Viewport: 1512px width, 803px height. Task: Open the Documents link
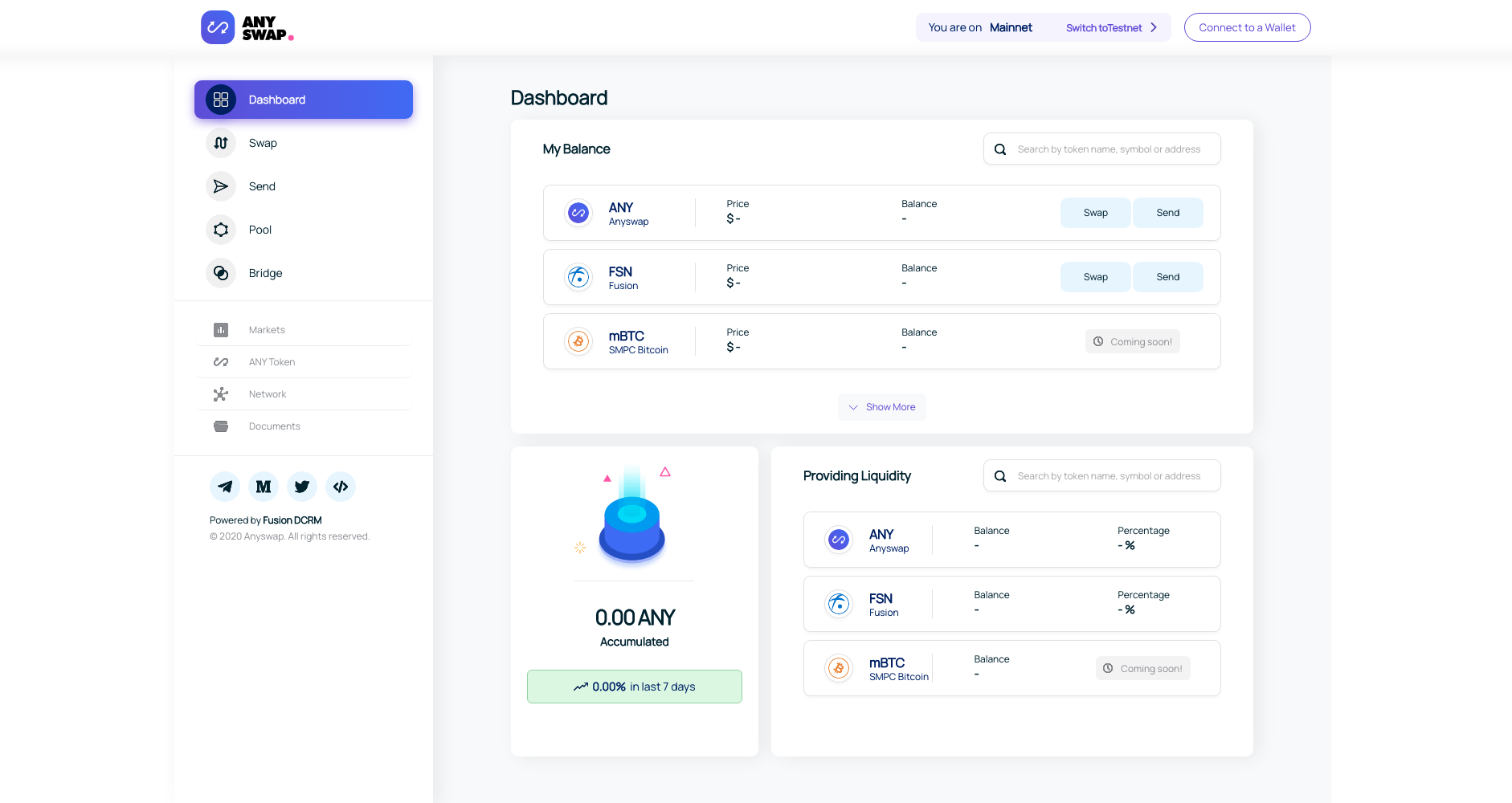pos(304,426)
